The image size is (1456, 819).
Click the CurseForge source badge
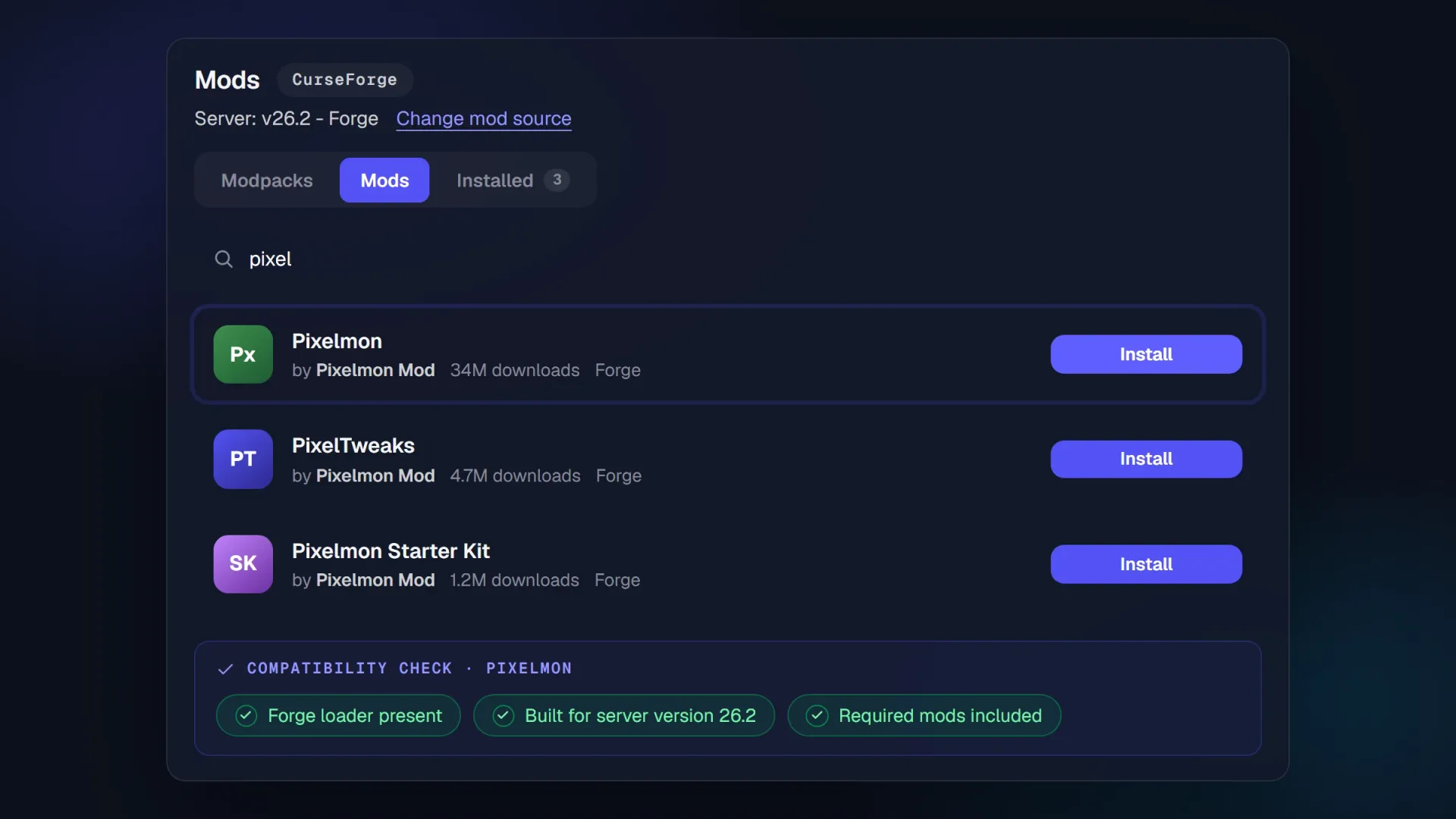(344, 80)
